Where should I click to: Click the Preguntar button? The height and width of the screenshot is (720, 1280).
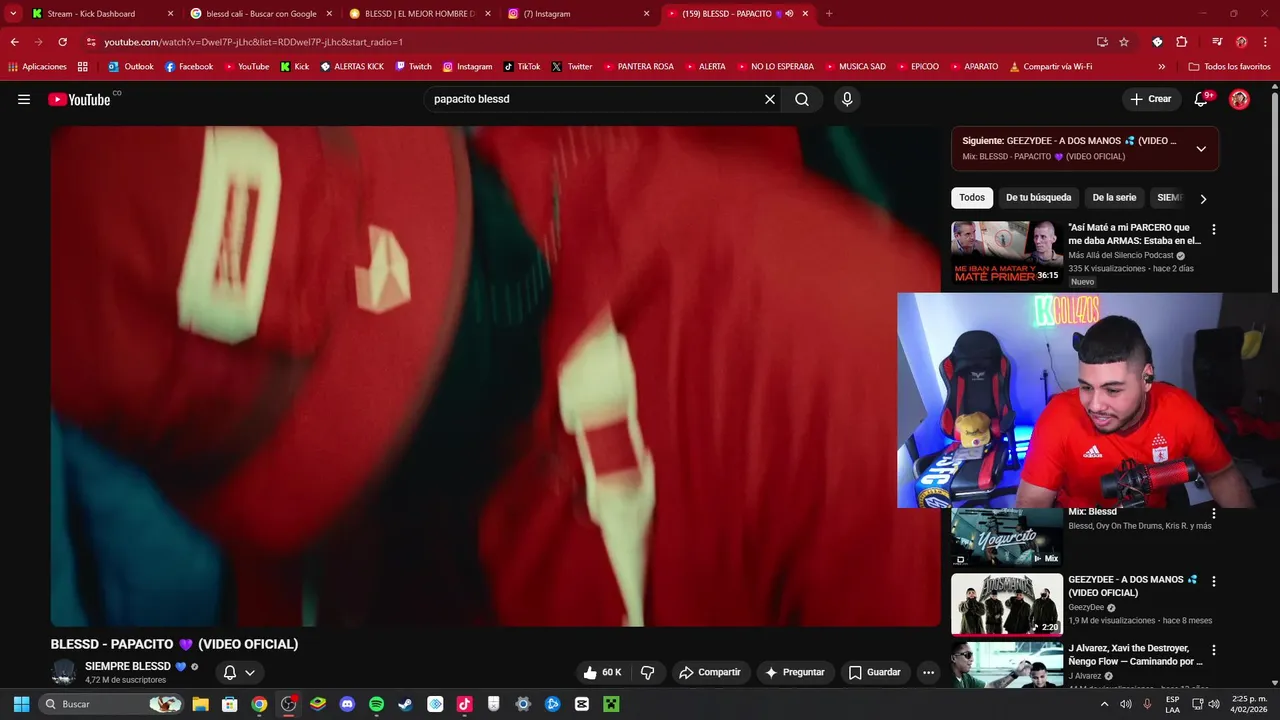pos(795,672)
